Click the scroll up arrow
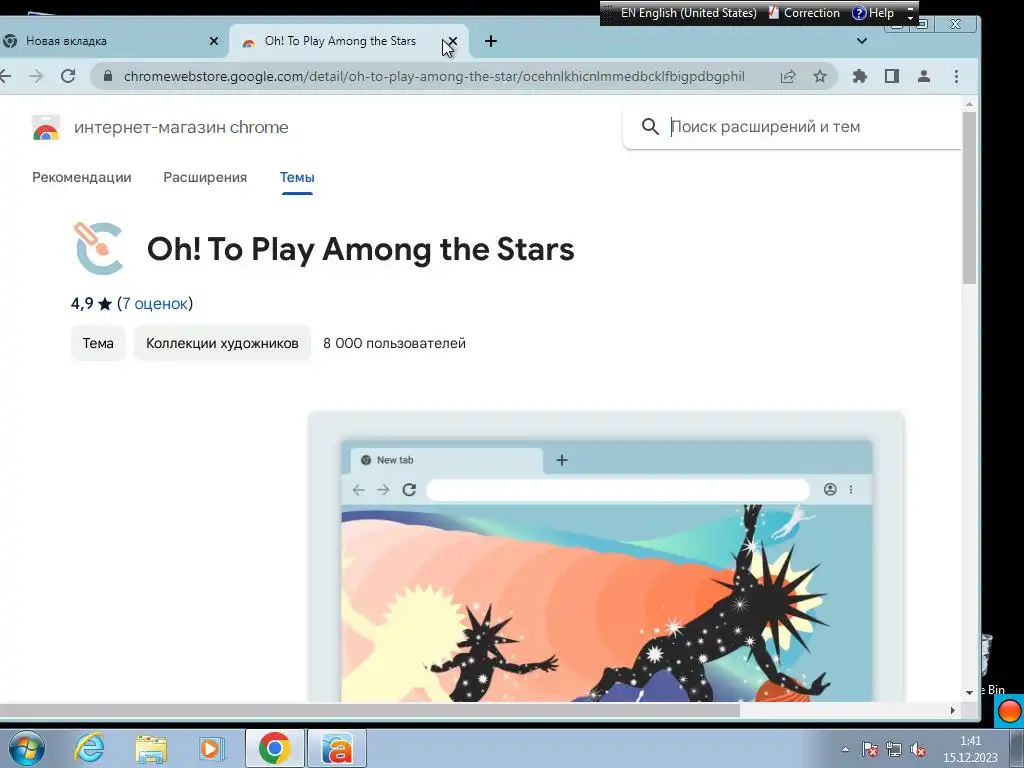 pos(969,104)
